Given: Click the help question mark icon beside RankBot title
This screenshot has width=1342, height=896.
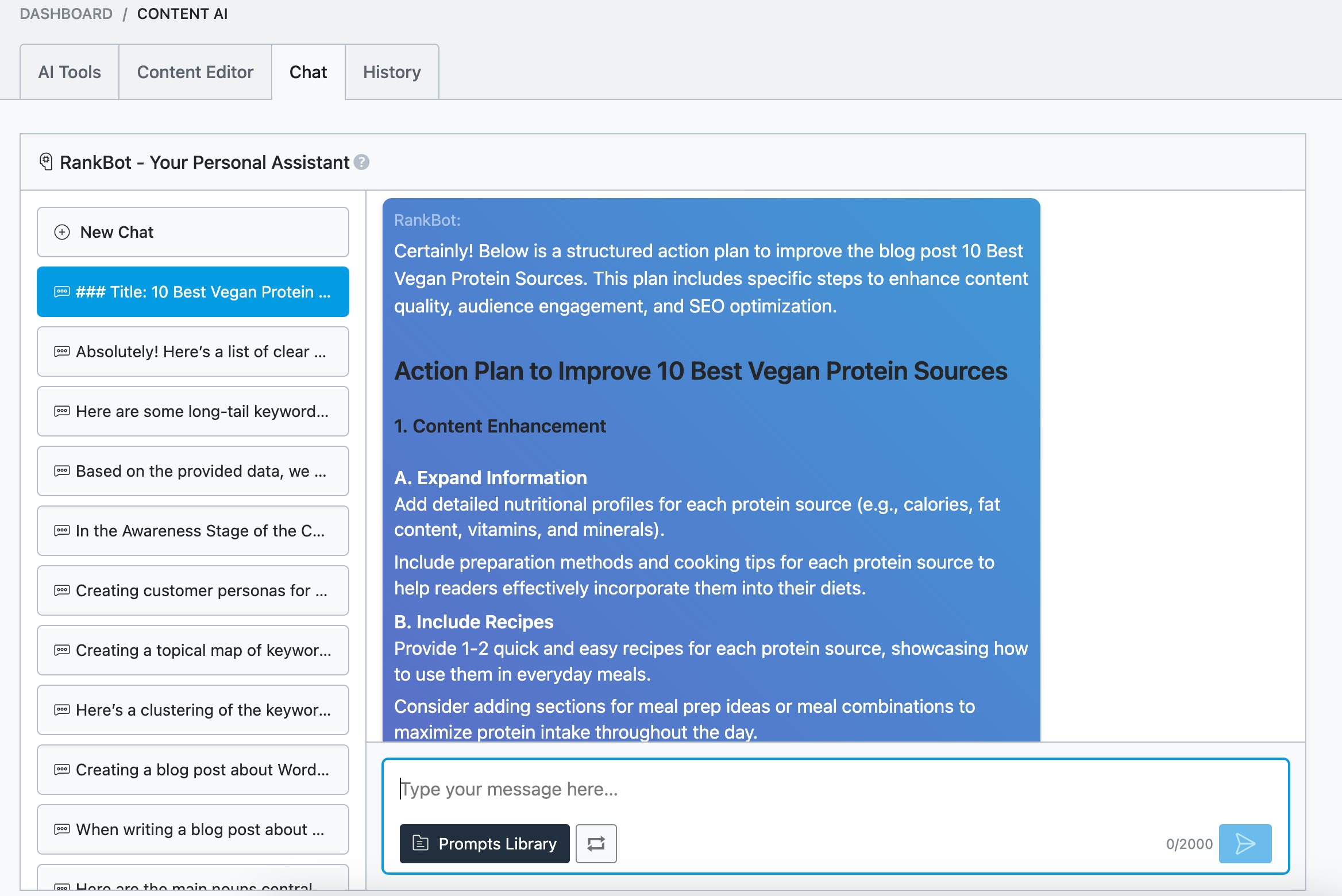Looking at the screenshot, I should coord(361,163).
